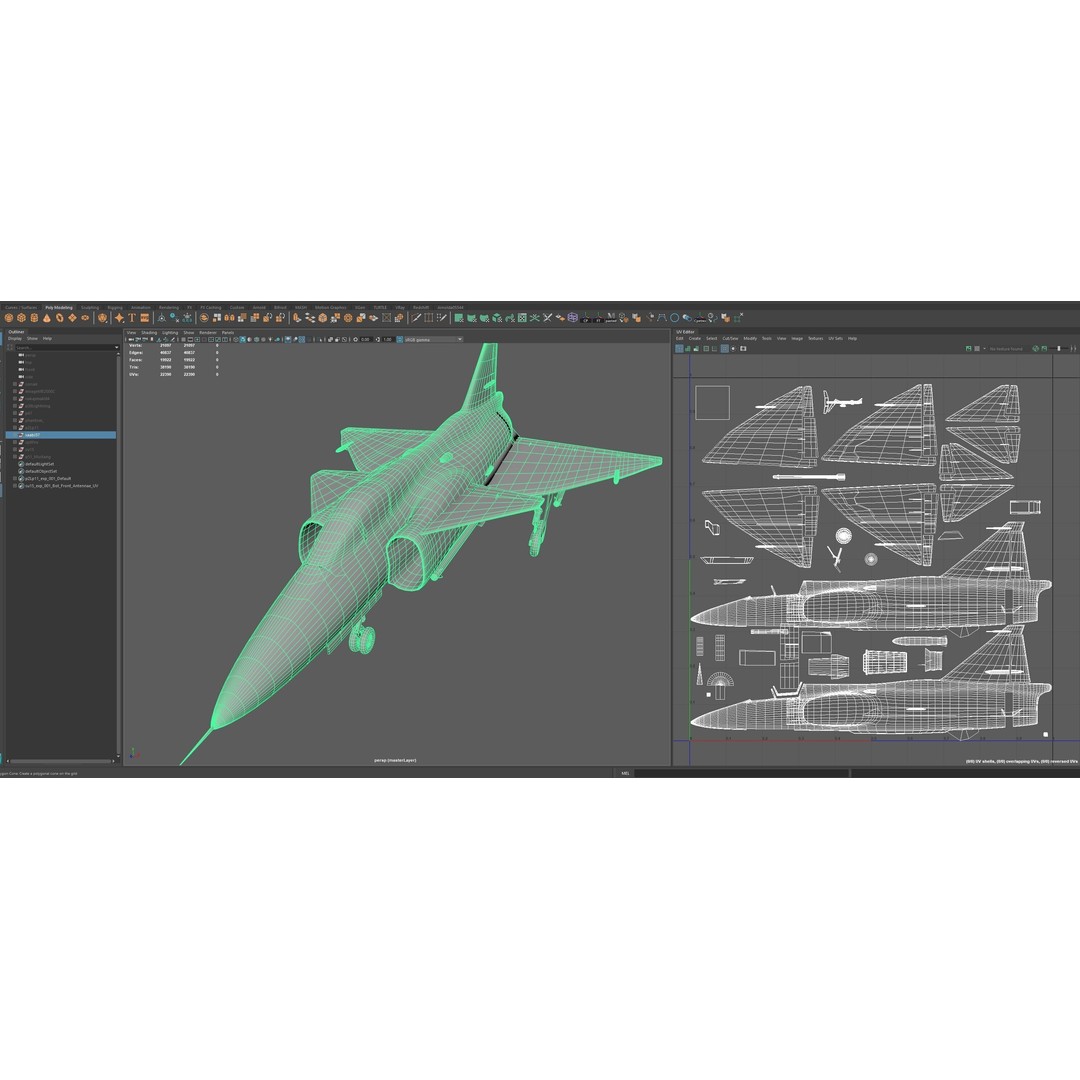The height and width of the screenshot is (1080, 1080).
Task: Click the platonic solid shelf icon
Action: (102, 318)
